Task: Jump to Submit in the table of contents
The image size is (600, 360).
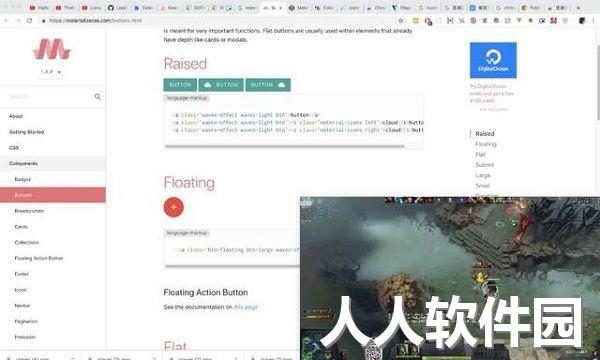Action: click(x=484, y=165)
